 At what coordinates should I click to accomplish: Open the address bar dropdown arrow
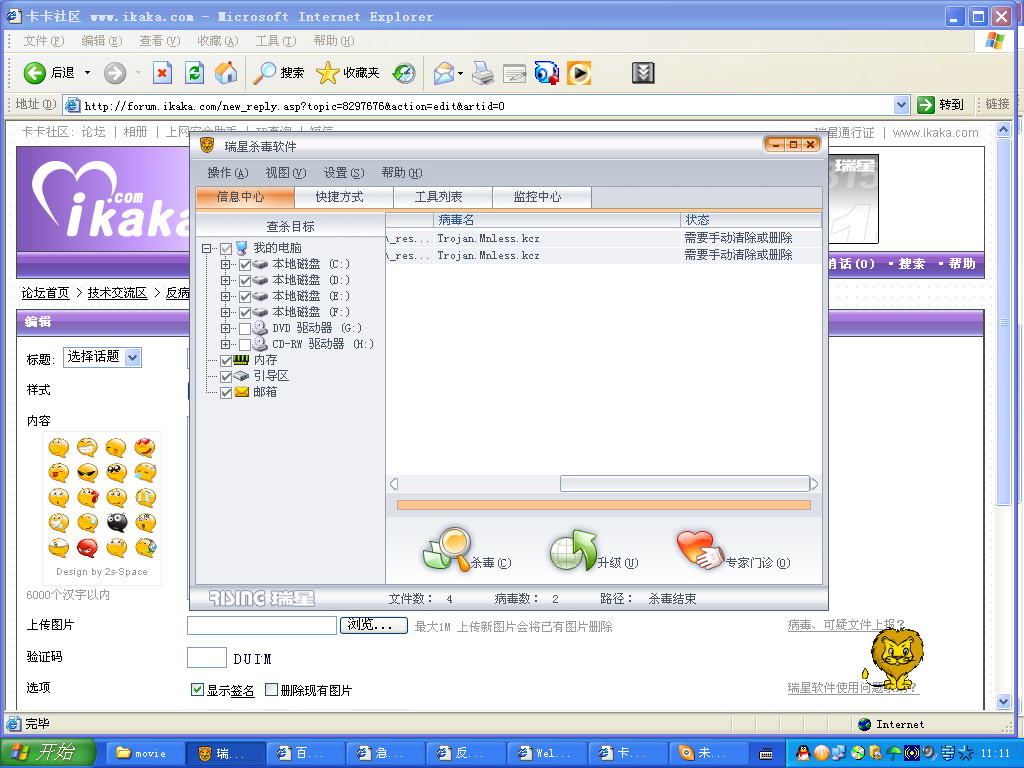[901, 104]
